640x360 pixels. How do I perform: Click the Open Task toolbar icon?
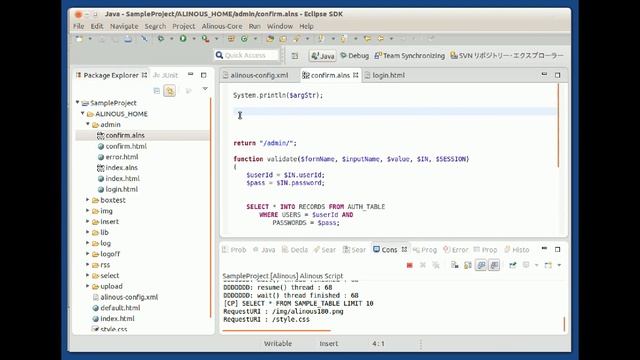[x=283, y=39]
